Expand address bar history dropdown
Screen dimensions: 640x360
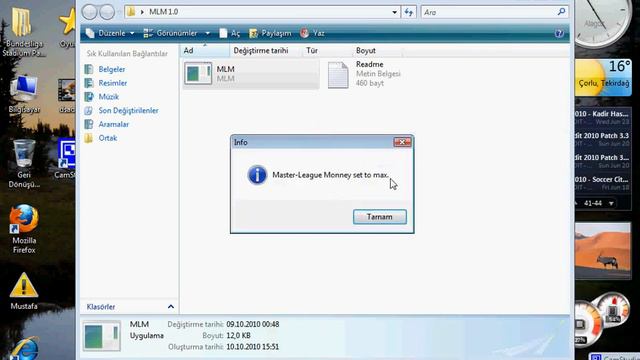point(394,12)
